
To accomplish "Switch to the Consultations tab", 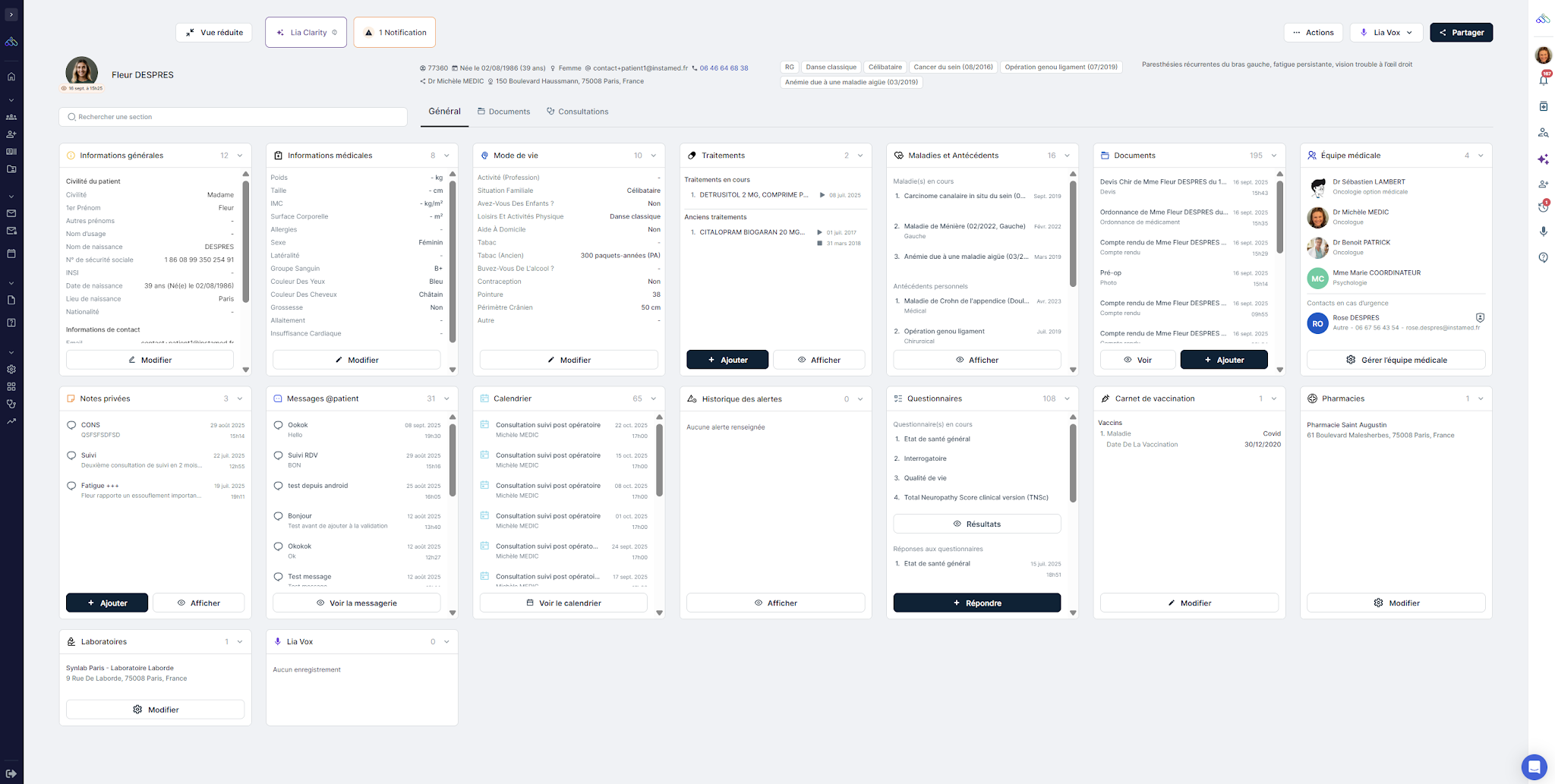I will coord(577,112).
